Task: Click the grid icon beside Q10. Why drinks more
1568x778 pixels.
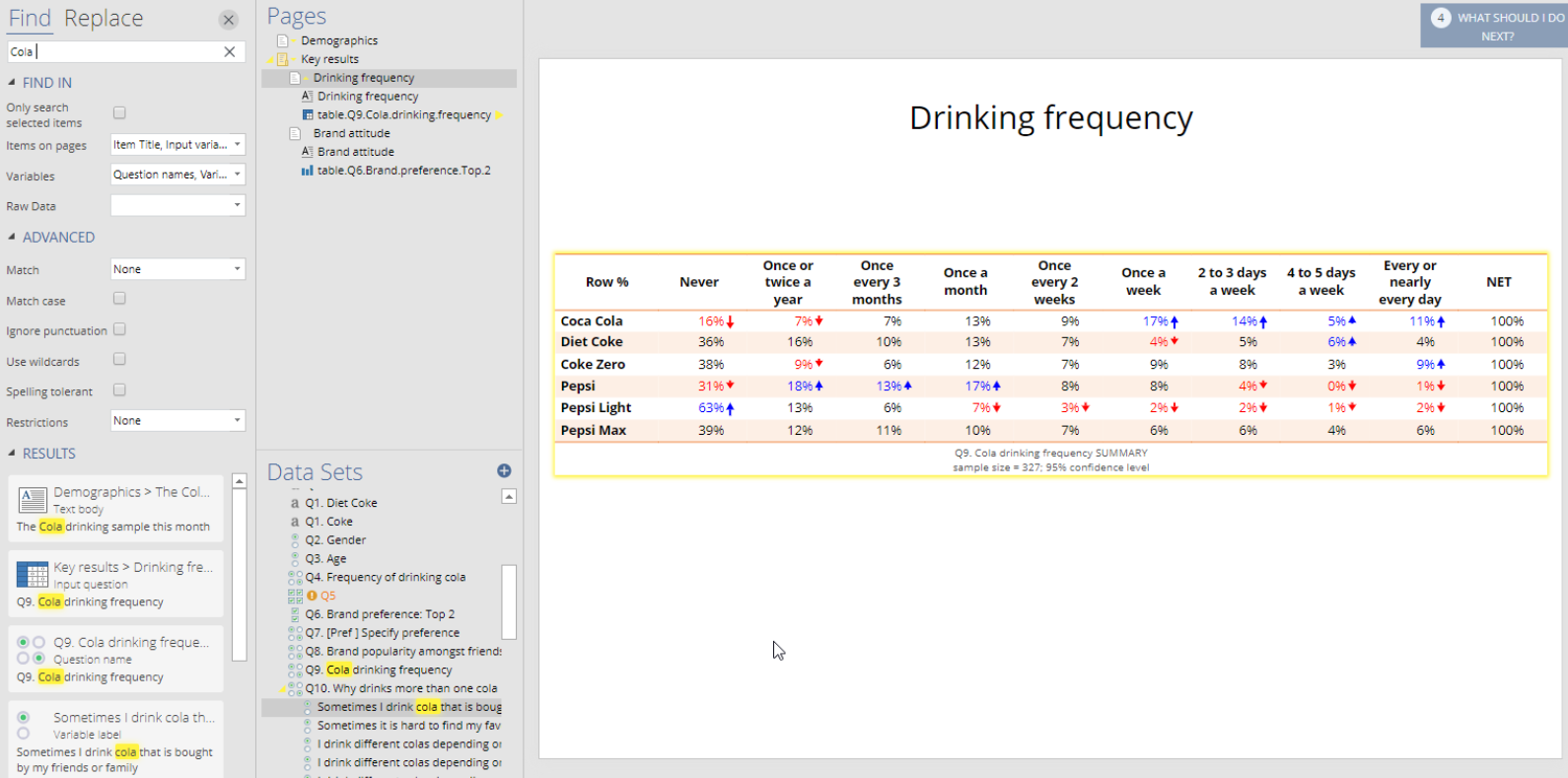Action: click(x=295, y=689)
